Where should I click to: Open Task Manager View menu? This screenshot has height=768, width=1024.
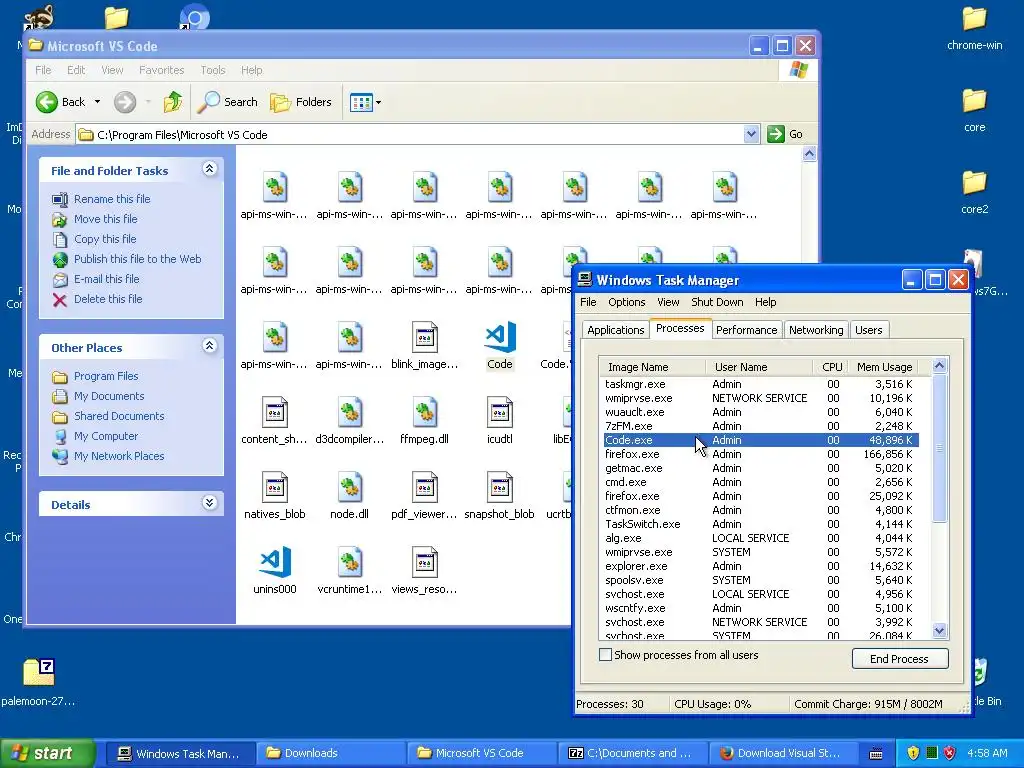668,302
